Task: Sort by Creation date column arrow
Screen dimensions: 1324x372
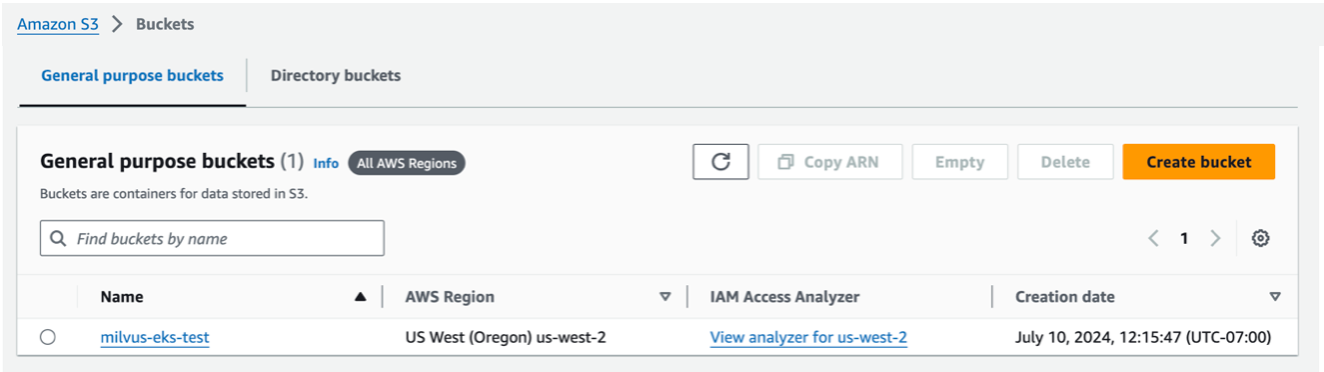Action: (1275, 297)
